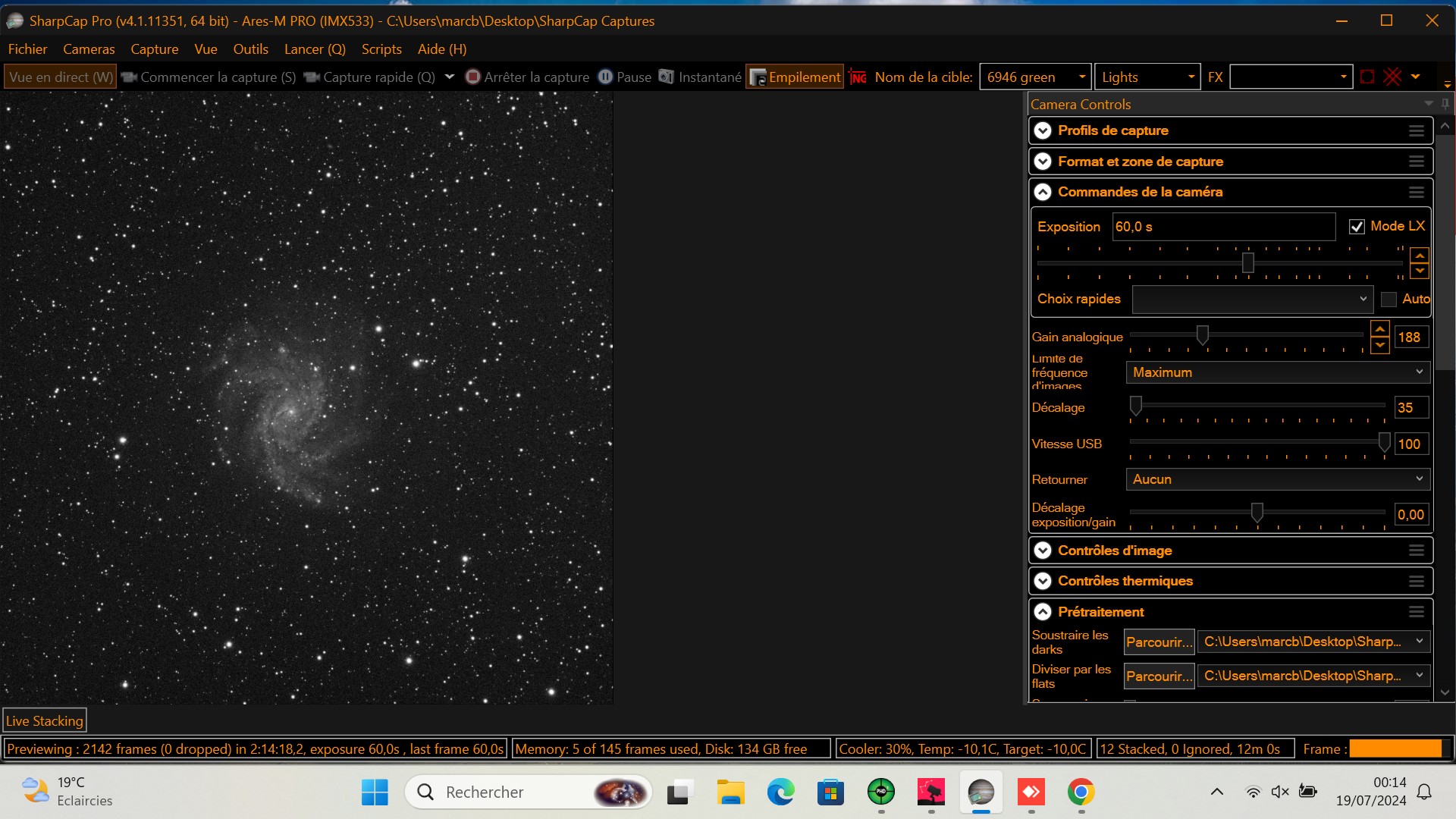Open the Retourner dropdown set to Aucun
The height and width of the screenshot is (819, 1456).
(1277, 479)
